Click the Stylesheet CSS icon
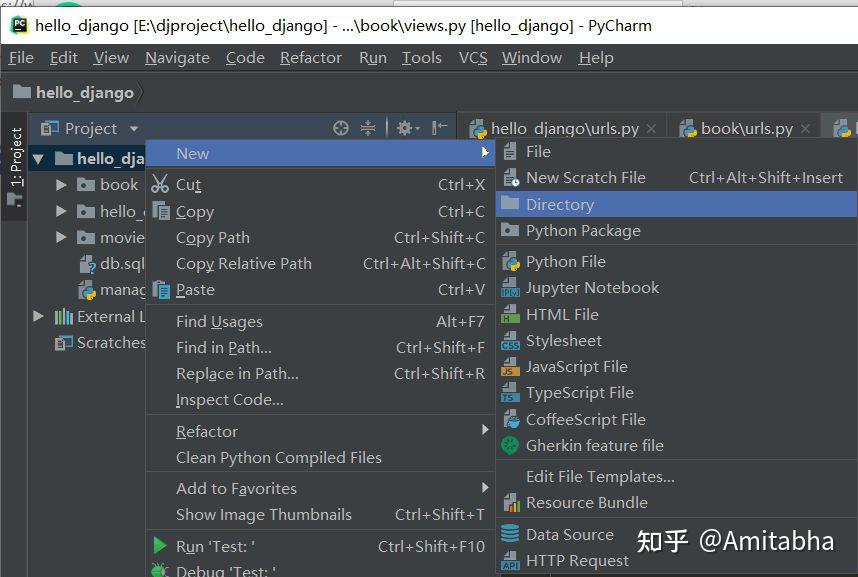 (510, 341)
